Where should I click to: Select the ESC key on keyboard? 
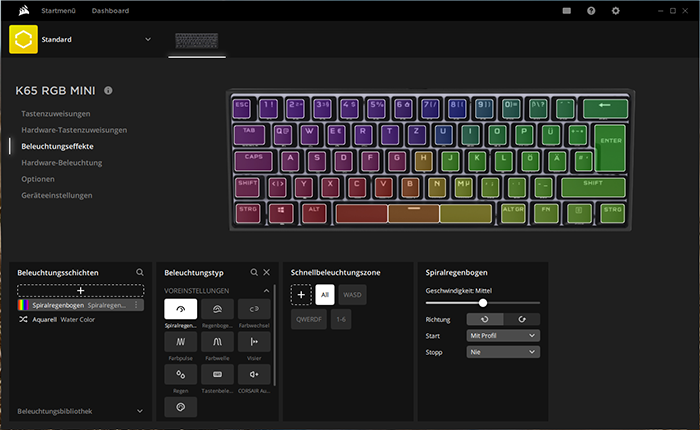point(242,108)
